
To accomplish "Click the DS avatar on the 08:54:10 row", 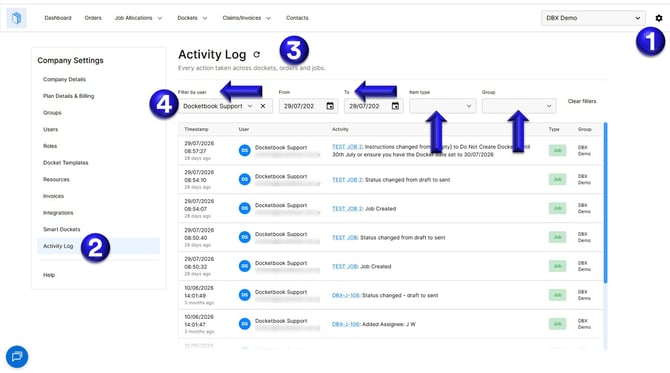I will tap(244, 179).
